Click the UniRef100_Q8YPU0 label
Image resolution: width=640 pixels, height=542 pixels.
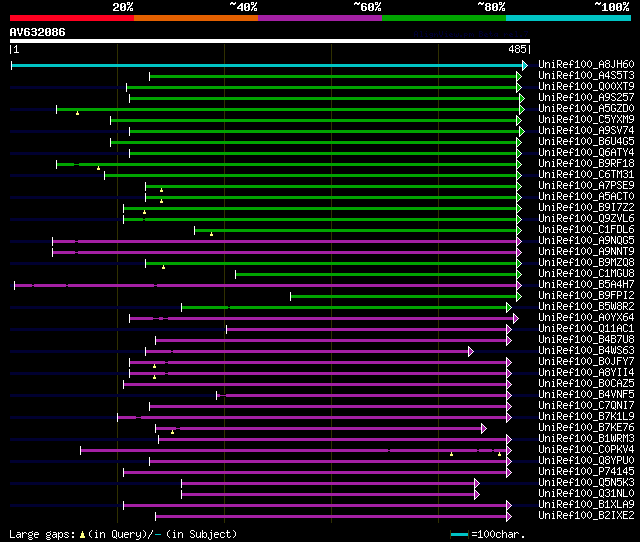[x=586, y=461]
